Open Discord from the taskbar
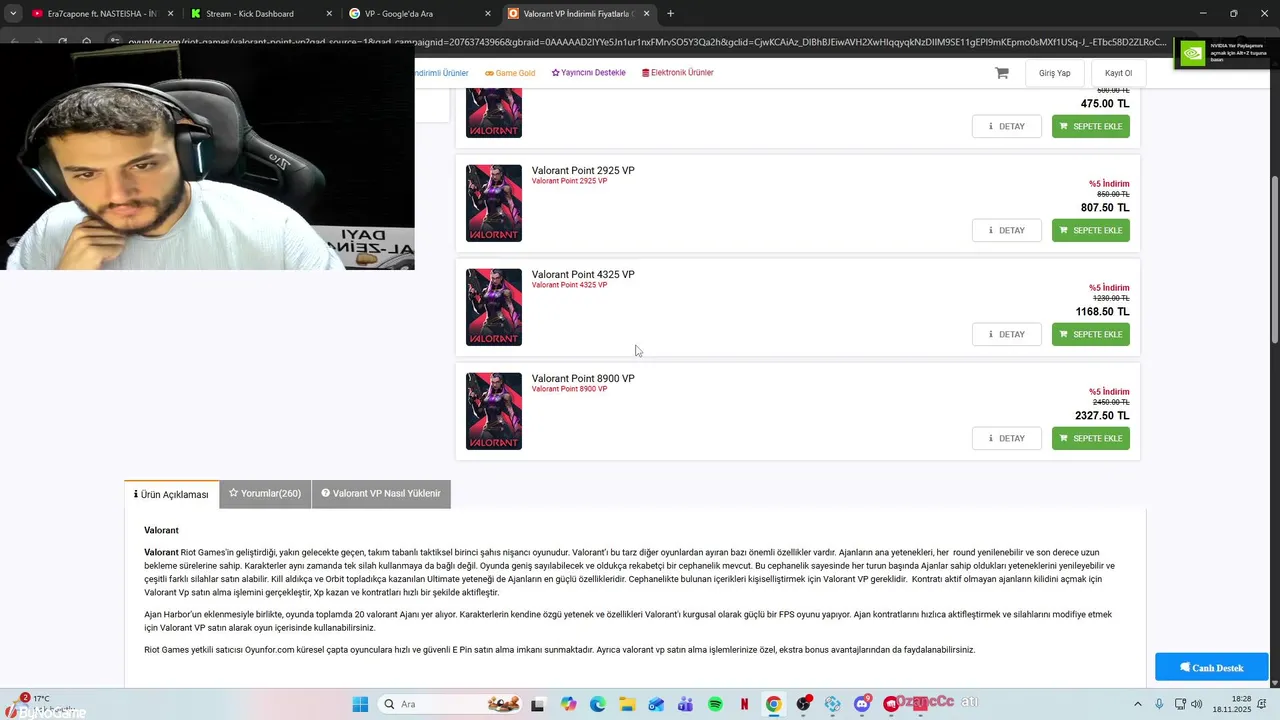Image resolution: width=1280 pixels, height=720 pixels. pyautogui.click(x=862, y=704)
